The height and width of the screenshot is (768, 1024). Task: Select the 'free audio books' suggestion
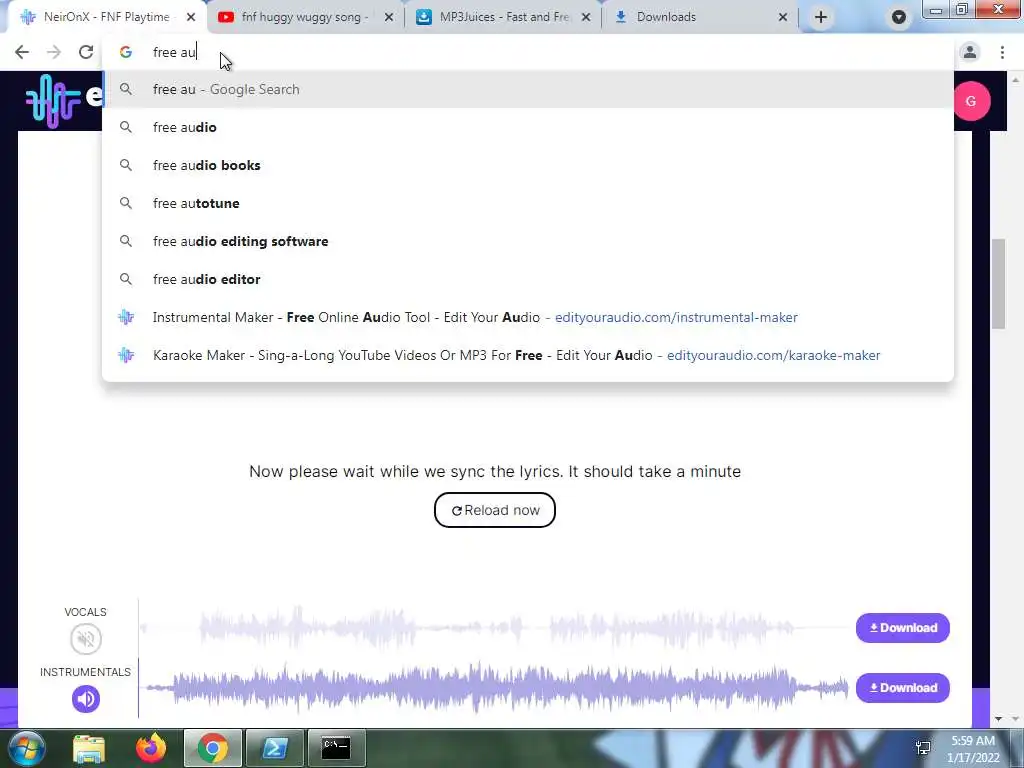[x=528, y=165]
